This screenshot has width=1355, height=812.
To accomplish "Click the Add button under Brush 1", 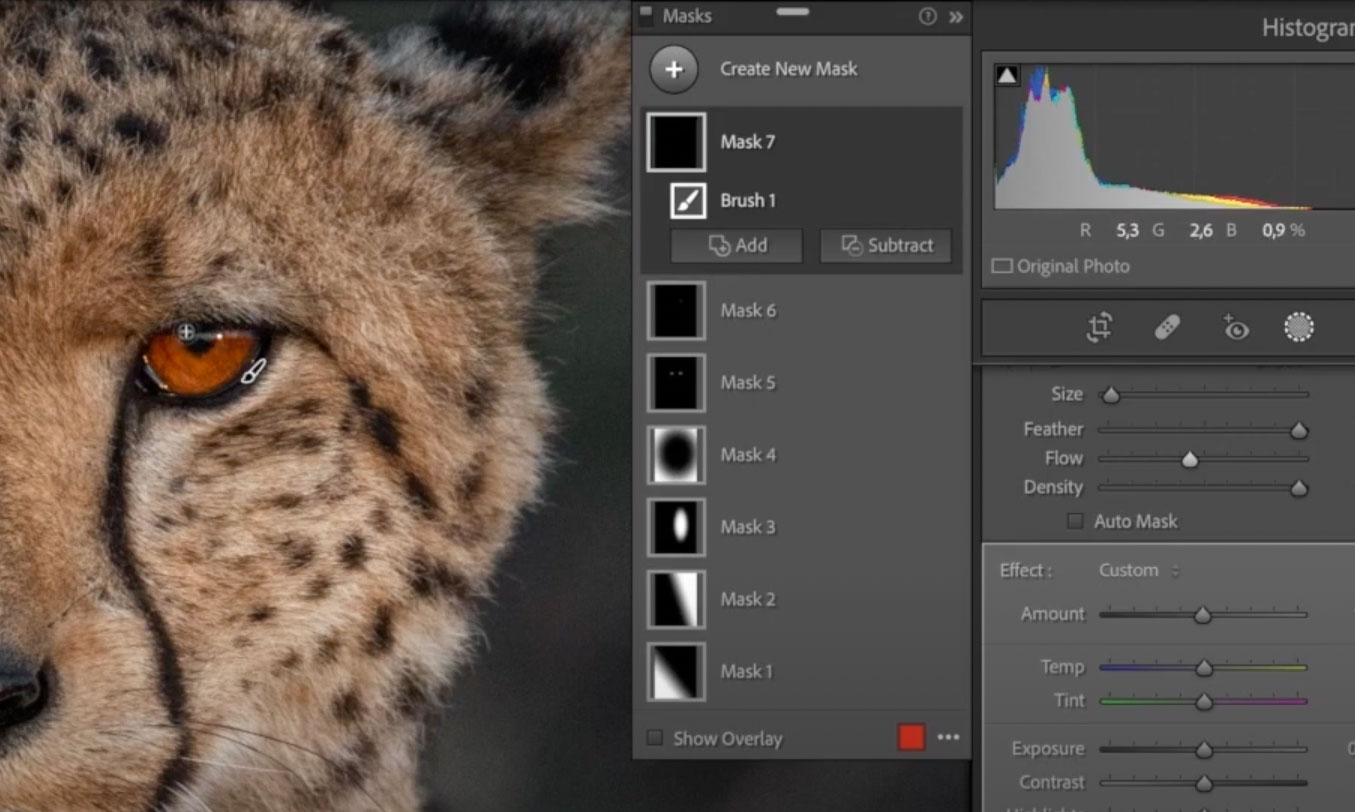I will click(x=736, y=246).
